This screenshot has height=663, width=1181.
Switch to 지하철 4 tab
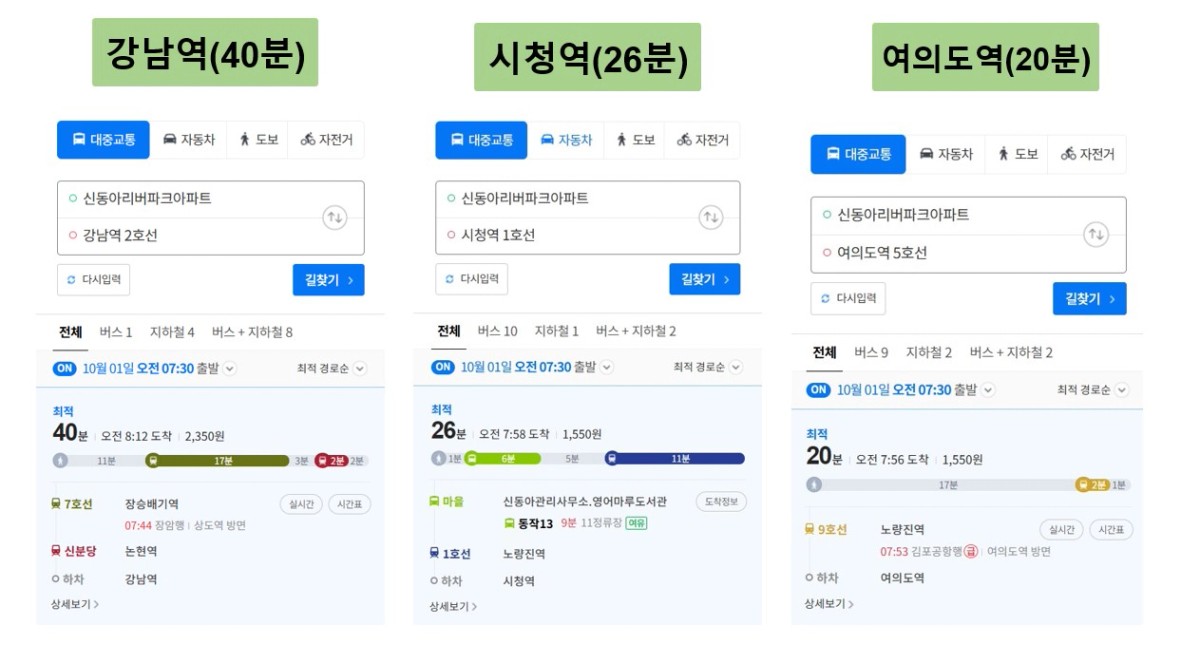click(x=172, y=332)
